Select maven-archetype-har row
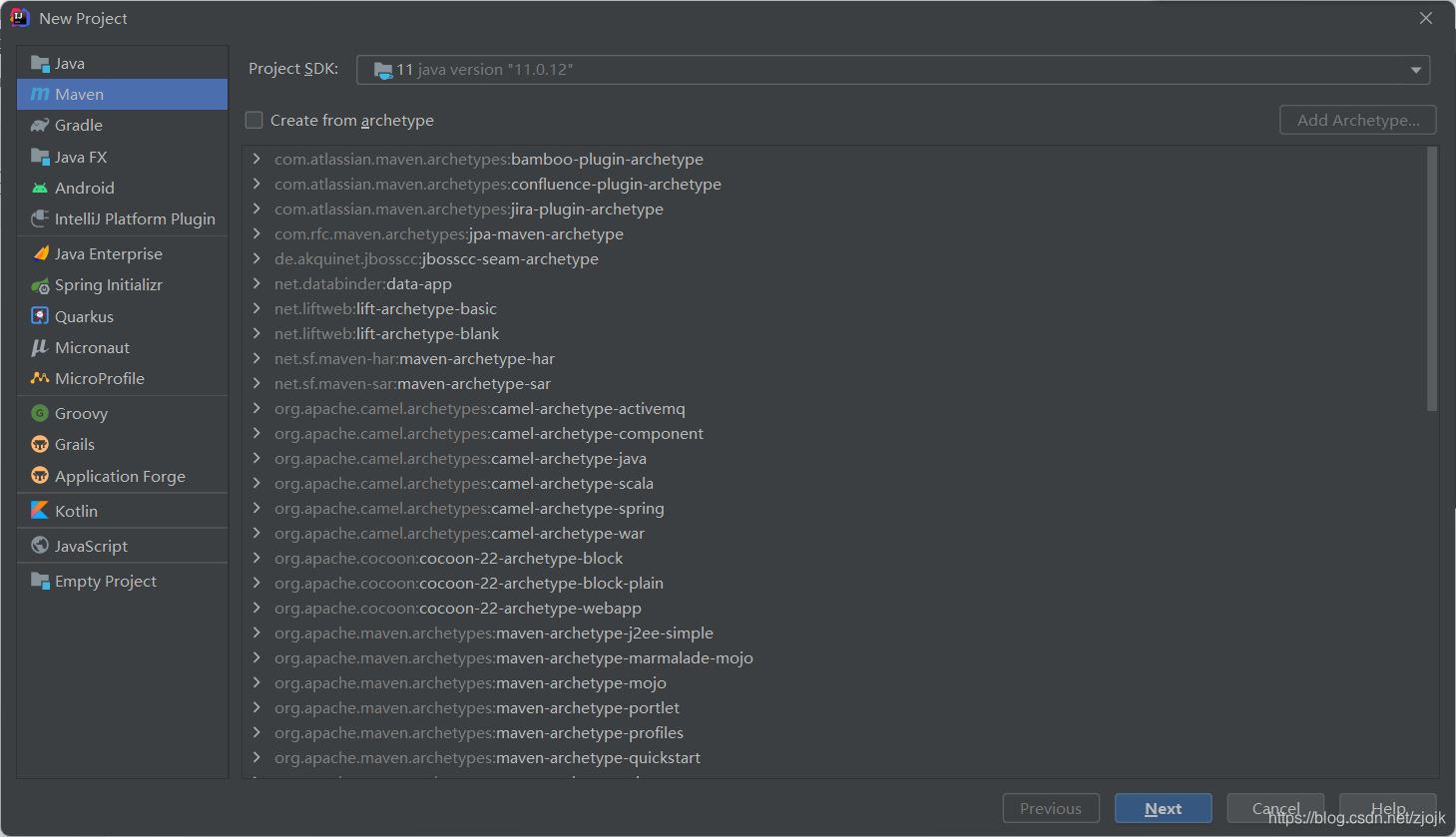1456x837 pixels. coord(834,358)
